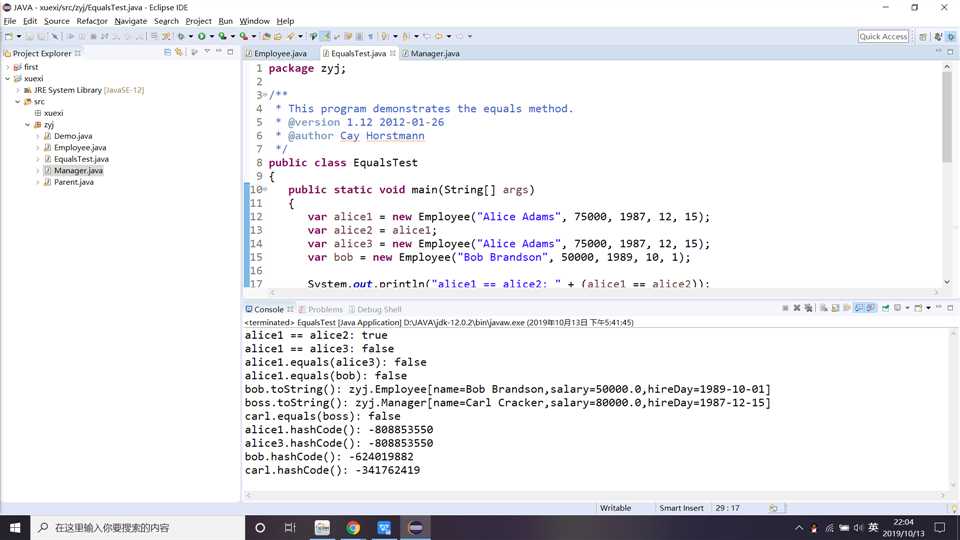Toggle Show Console on Standard Error change
960x540 pixels.
[x=870, y=308]
